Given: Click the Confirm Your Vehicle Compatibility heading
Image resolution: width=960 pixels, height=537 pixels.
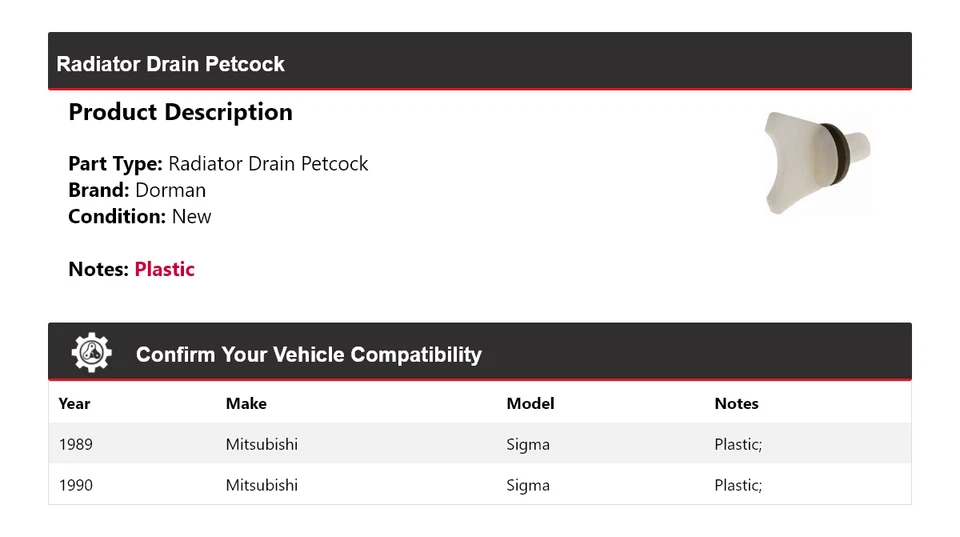Looking at the screenshot, I should 308,355.
